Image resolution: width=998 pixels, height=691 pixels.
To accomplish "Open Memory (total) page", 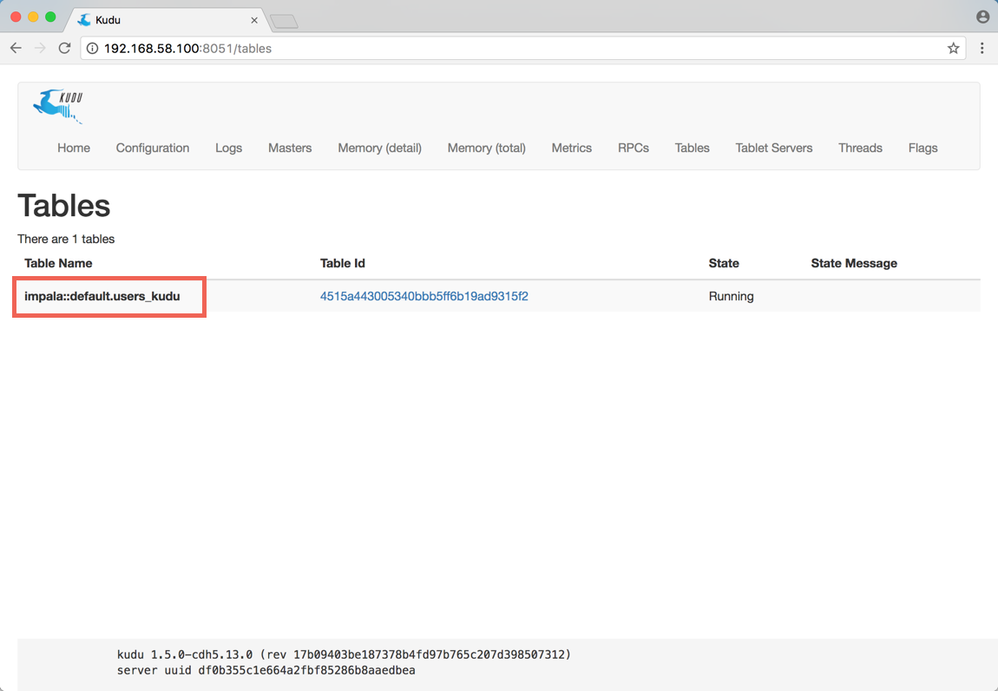I will coord(486,148).
